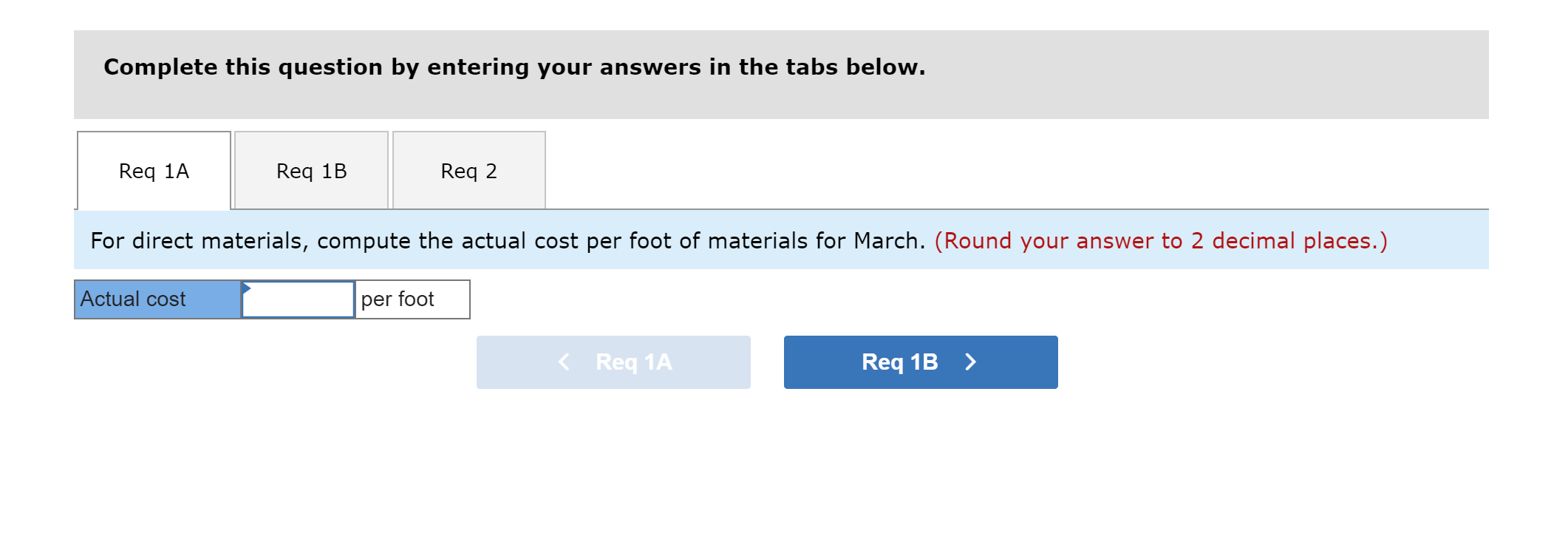Image resolution: width=1568 pixels, height=556 pixels.
Task: Click the red rounding instruction text
Action: 1162,240
